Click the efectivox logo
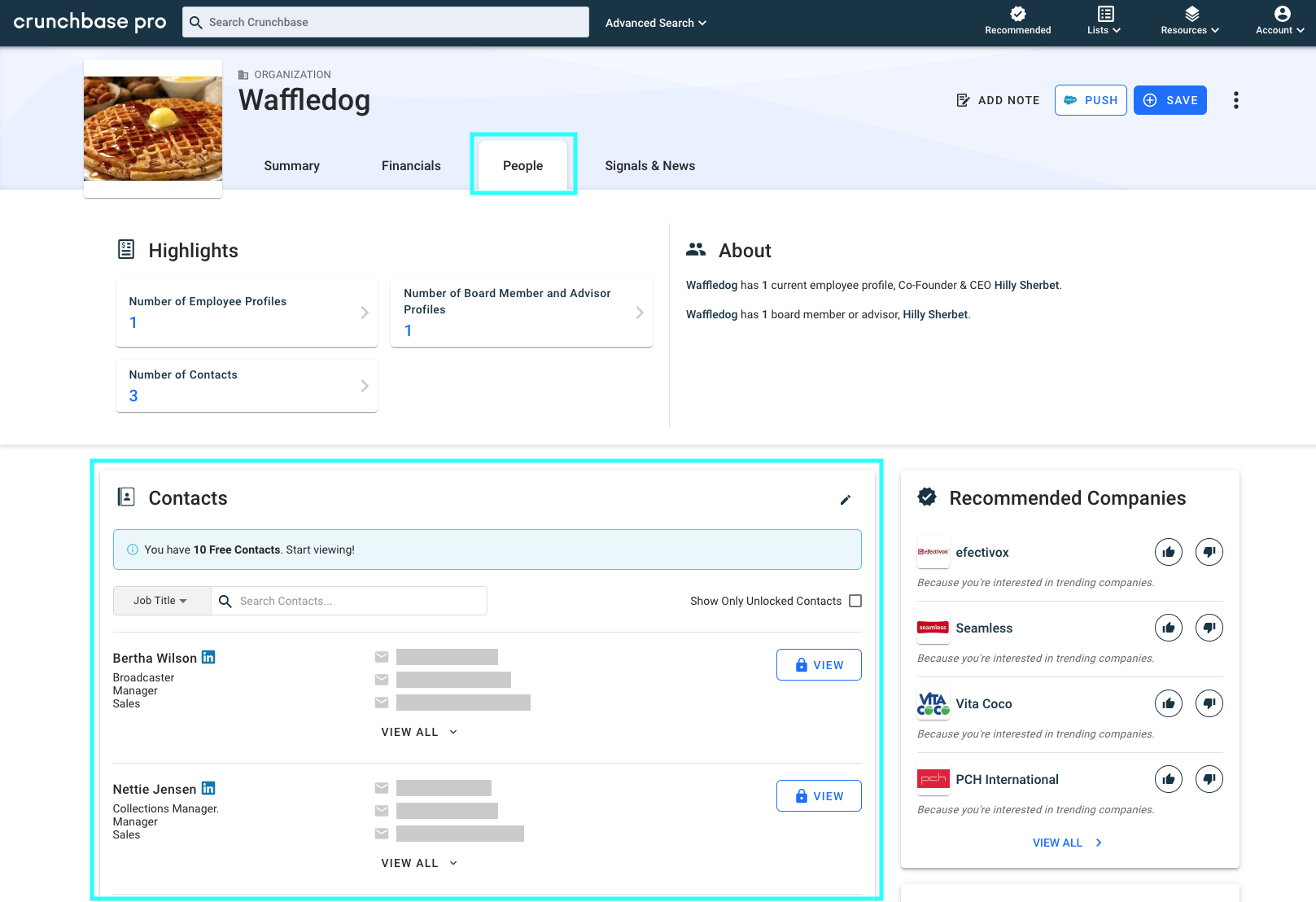1316x902 pixels. point(933,552)
